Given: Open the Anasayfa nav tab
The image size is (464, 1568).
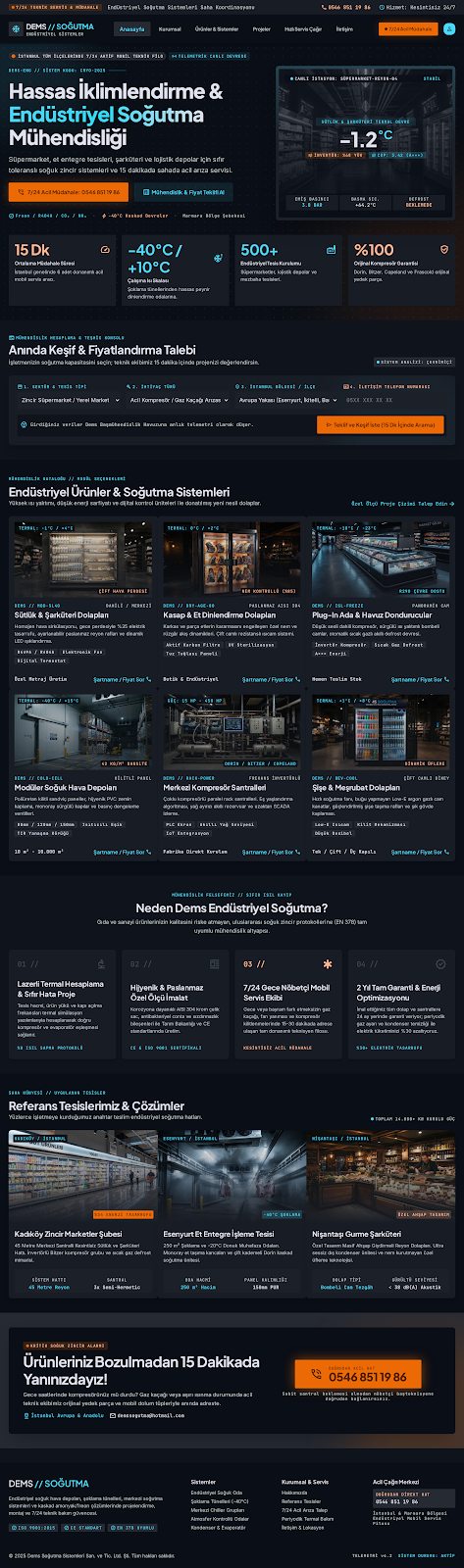Looking at the screenshot, I should (x=131, y=29).
